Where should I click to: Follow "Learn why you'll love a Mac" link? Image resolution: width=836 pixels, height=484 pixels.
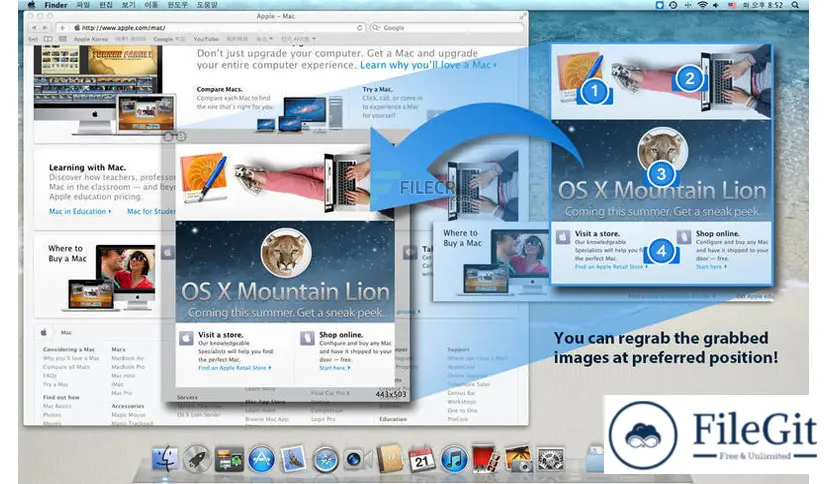[x=428, y=65]
